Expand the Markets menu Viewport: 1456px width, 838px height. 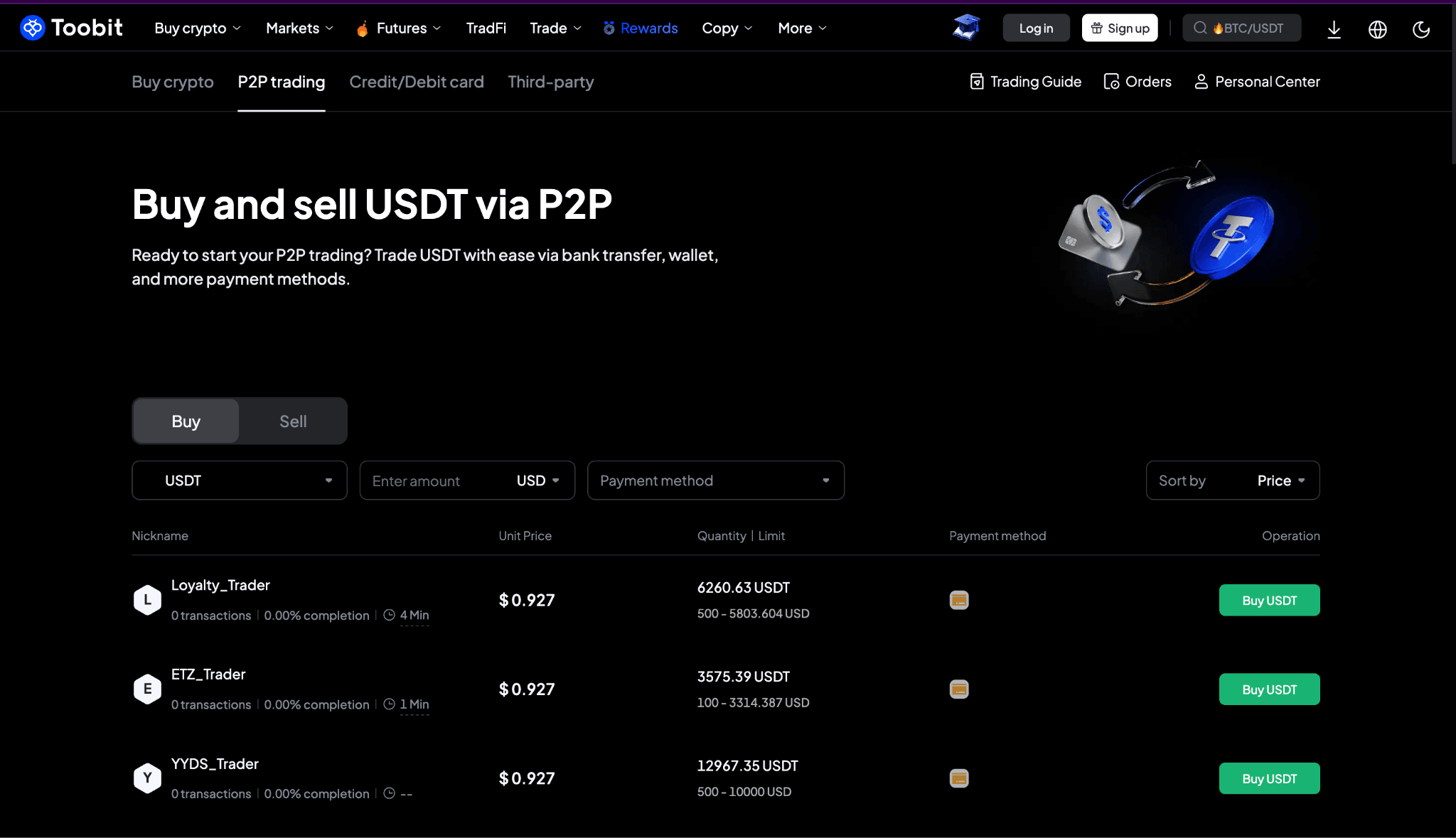click(x=299, y=28)
